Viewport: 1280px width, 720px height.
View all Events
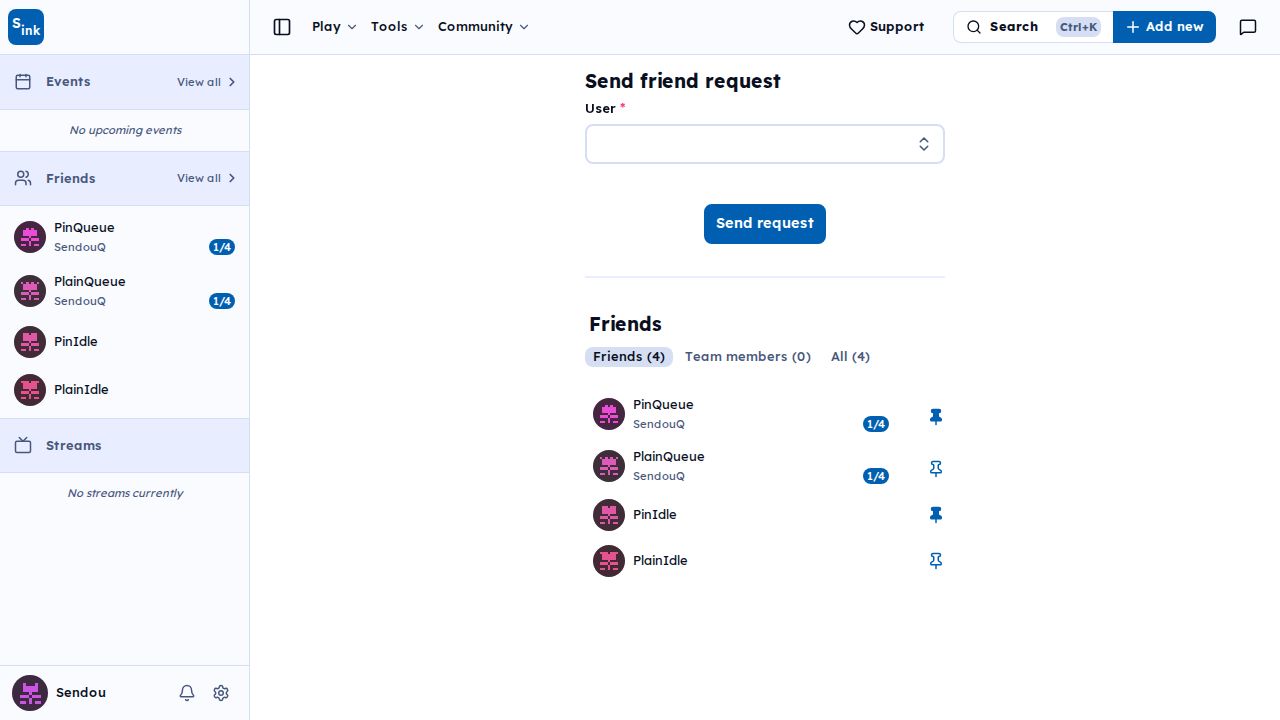click(x=206, y=82)
